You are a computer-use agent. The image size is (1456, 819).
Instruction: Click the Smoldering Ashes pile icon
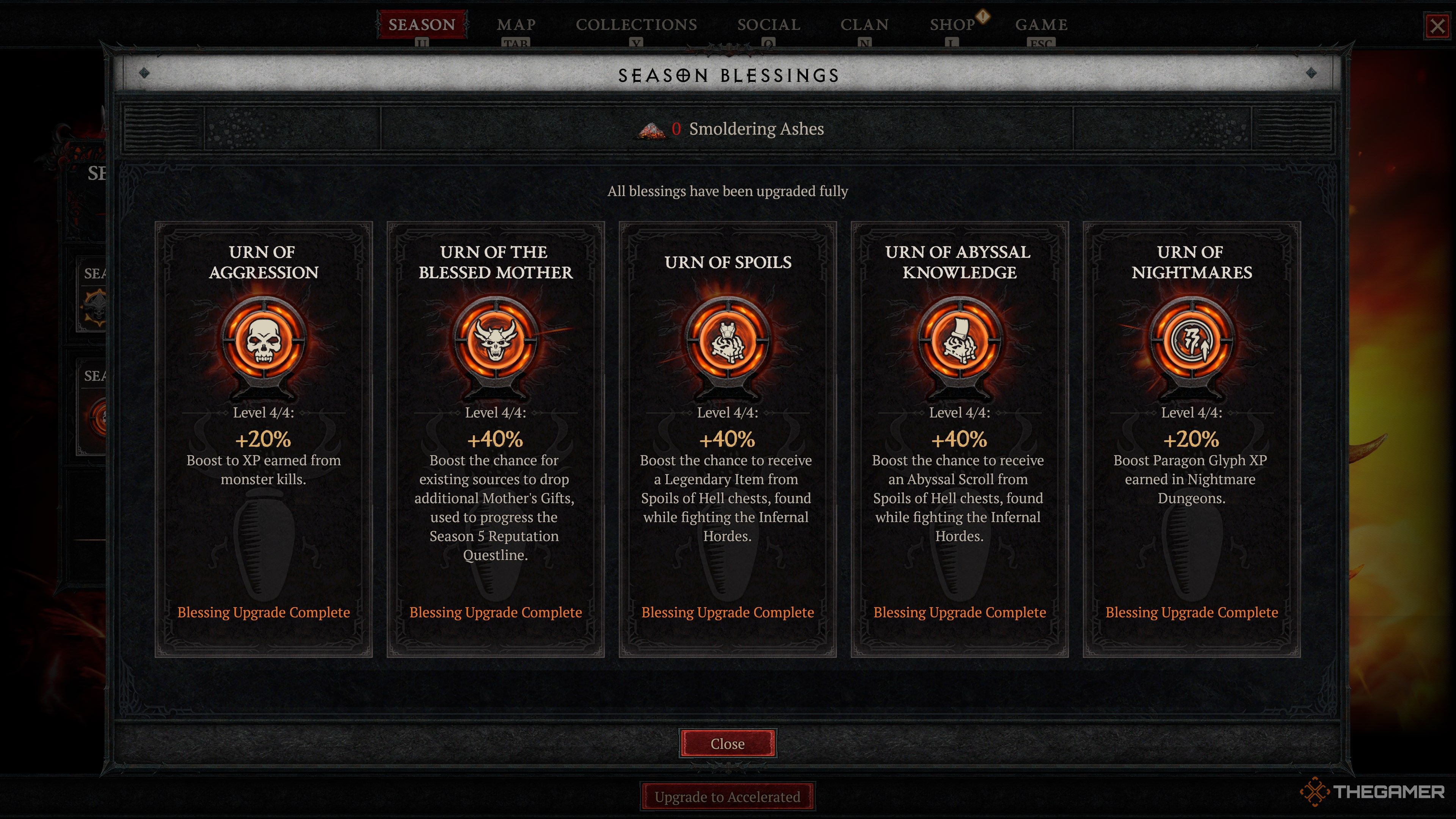[x=651, y=129]
